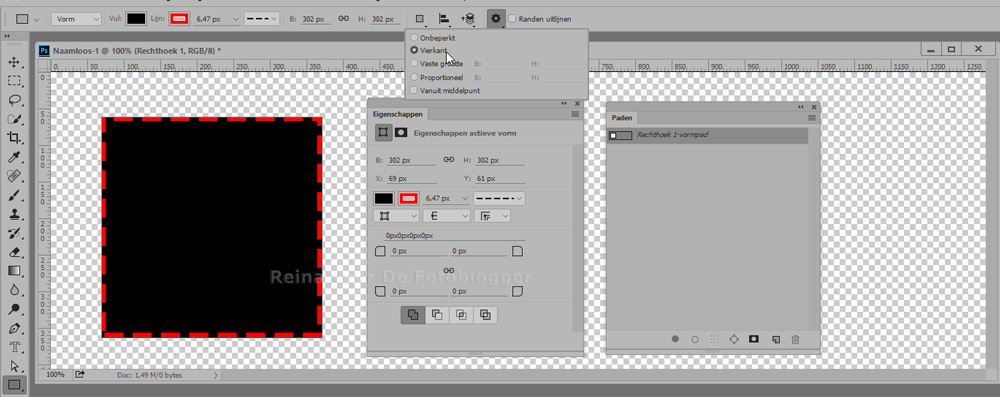Load path as selection in Paden panel
The height and width of the screenshot is (397, 1000).
714,340
